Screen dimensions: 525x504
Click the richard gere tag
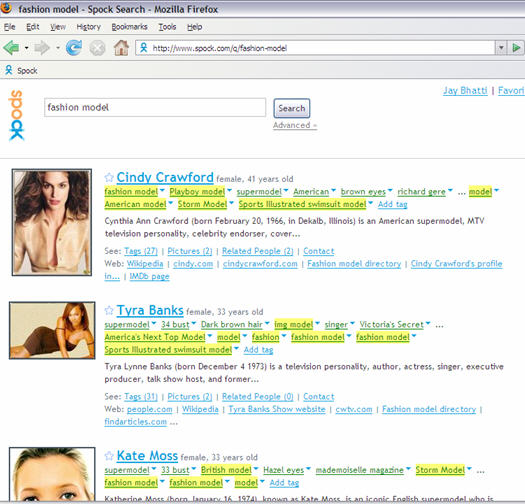pos(422,192)
